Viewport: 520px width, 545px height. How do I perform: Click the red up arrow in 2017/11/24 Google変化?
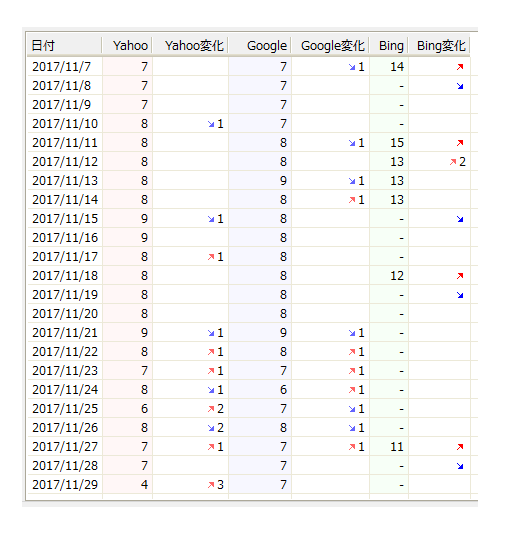click(x=352, y=390)
